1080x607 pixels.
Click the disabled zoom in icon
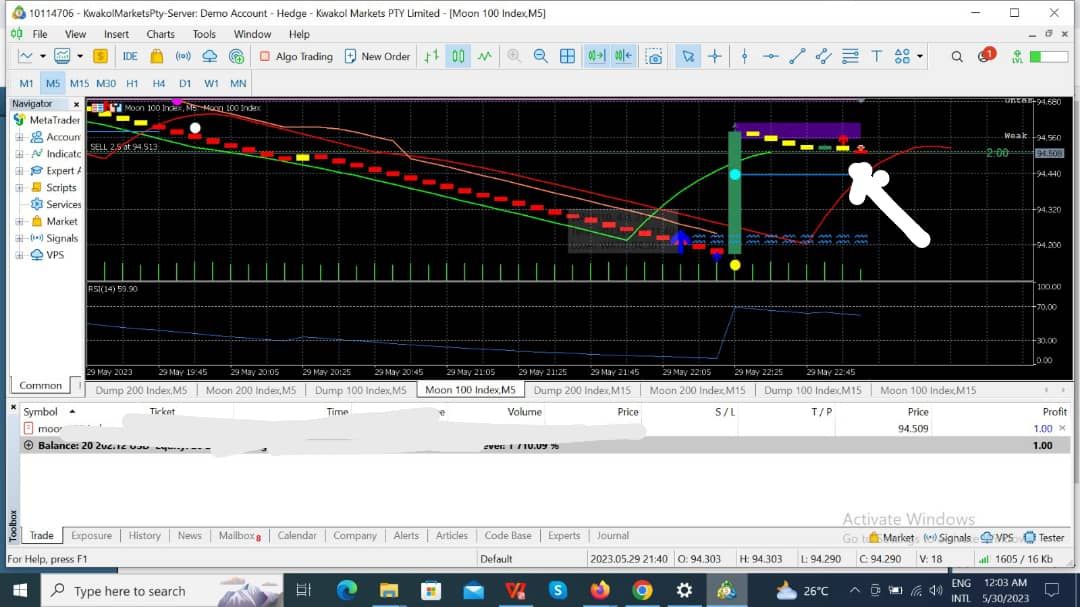point(514,56)
